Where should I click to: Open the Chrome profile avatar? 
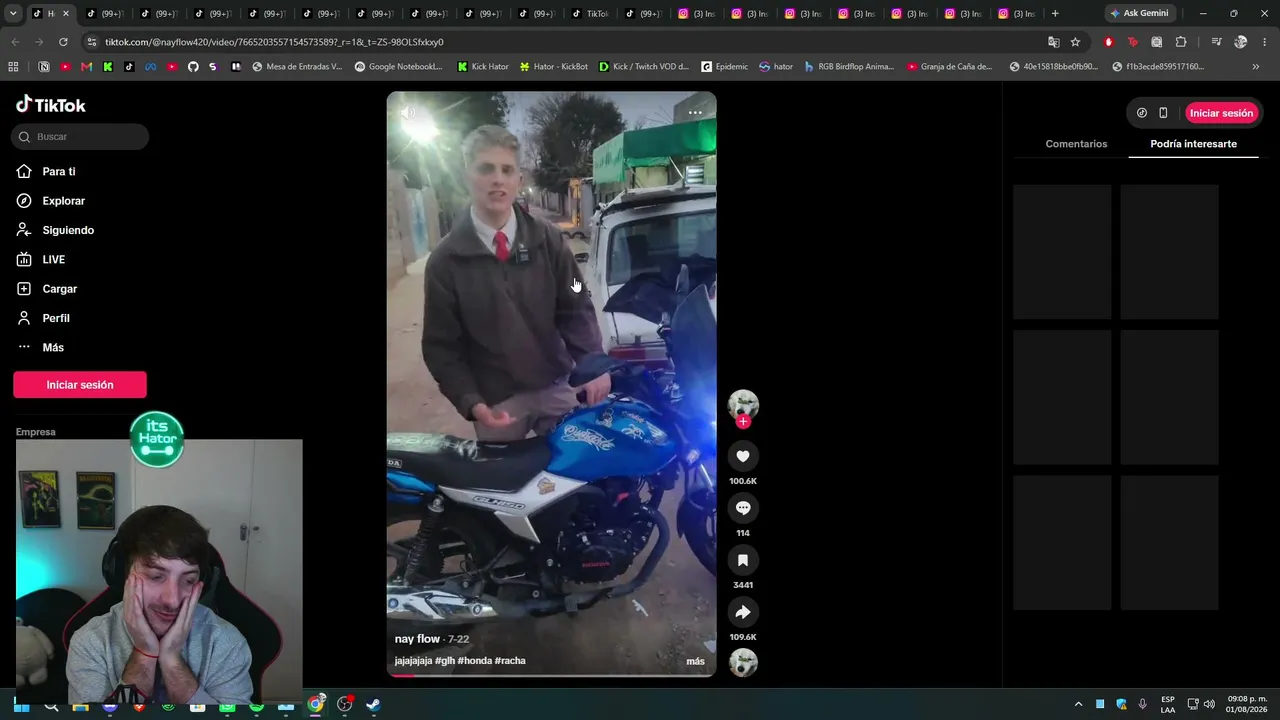(1241, 42)
